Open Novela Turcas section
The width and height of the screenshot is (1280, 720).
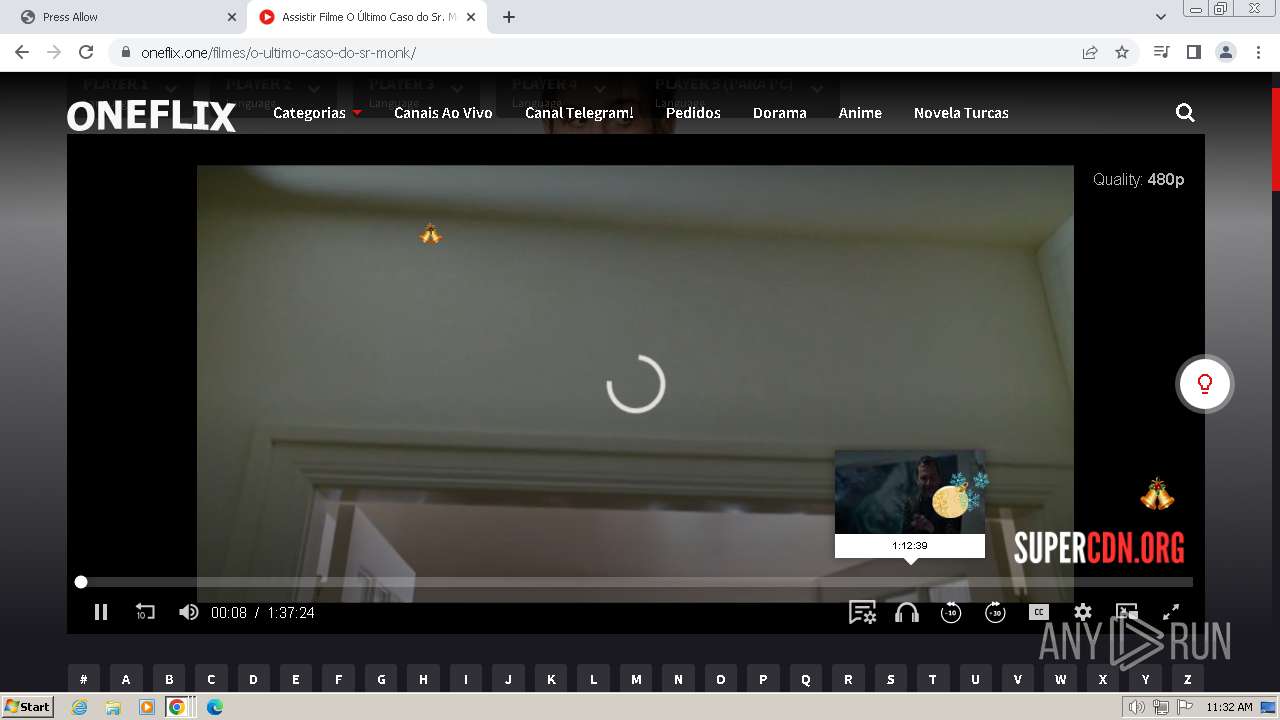click(x=961, y=113)
